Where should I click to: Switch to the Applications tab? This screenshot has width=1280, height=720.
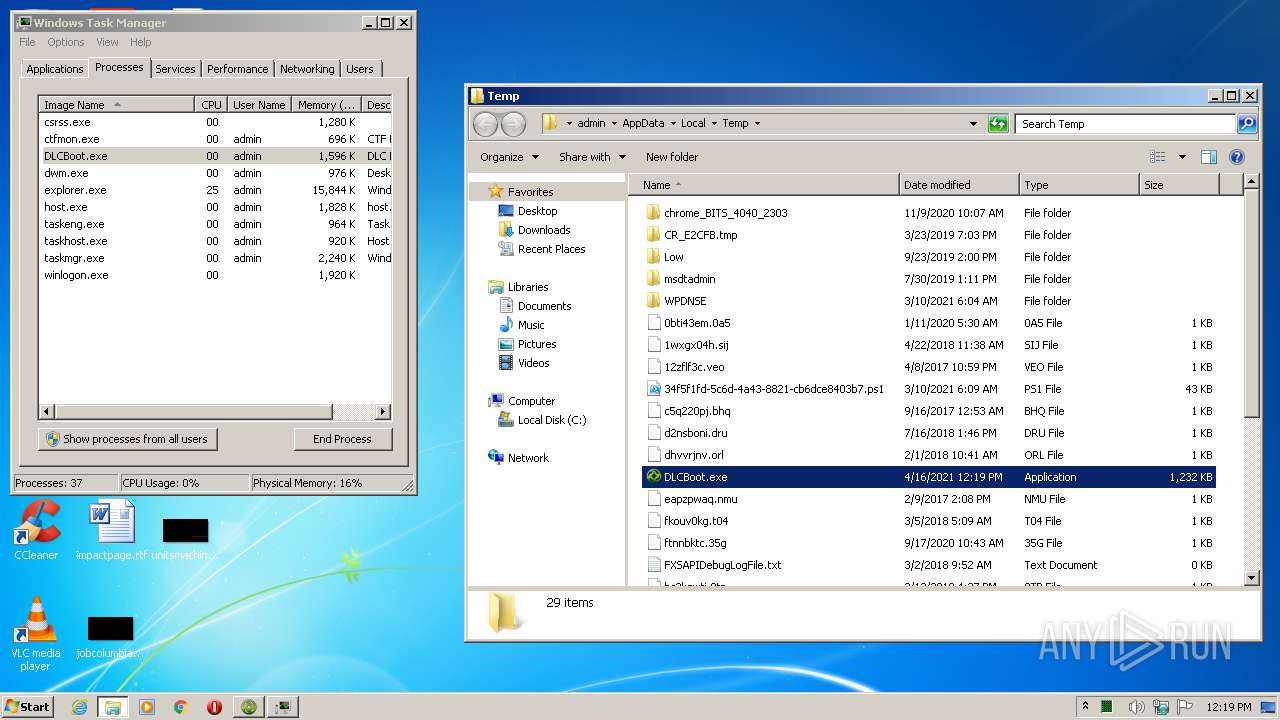pos(54,69)
